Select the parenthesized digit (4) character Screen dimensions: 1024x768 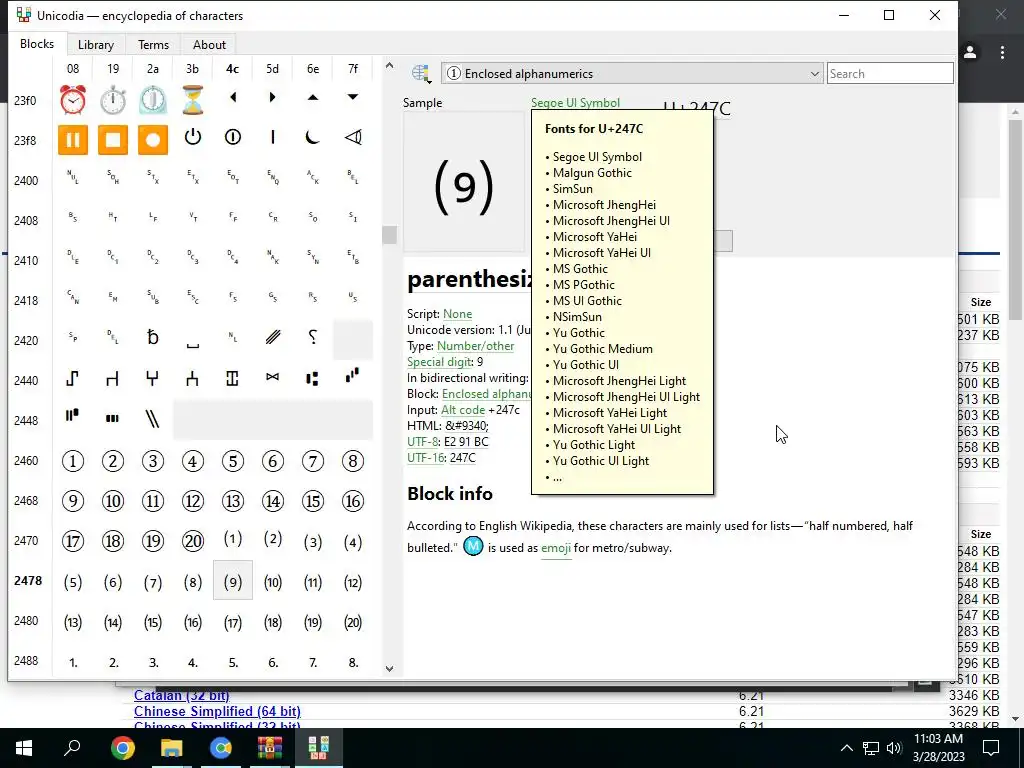point(353,542)
